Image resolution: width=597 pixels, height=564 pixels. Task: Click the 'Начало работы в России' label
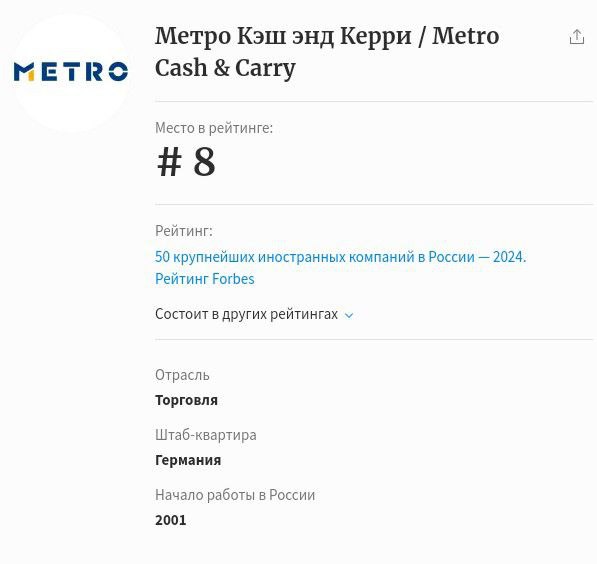235,495
